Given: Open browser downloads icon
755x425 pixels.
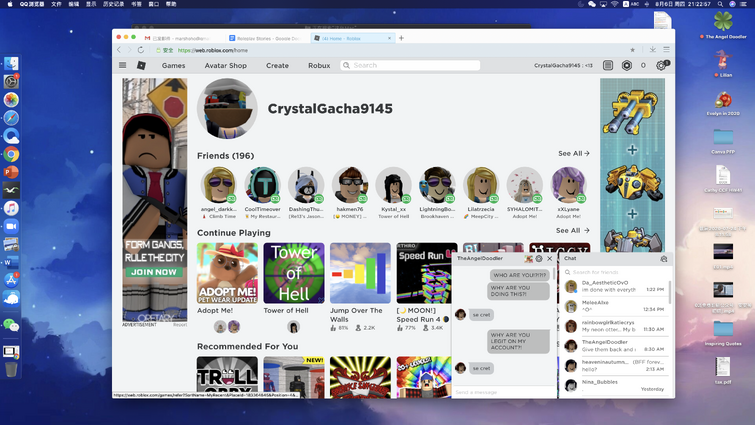Looking at the screenshot, I should tap(652, 49).
